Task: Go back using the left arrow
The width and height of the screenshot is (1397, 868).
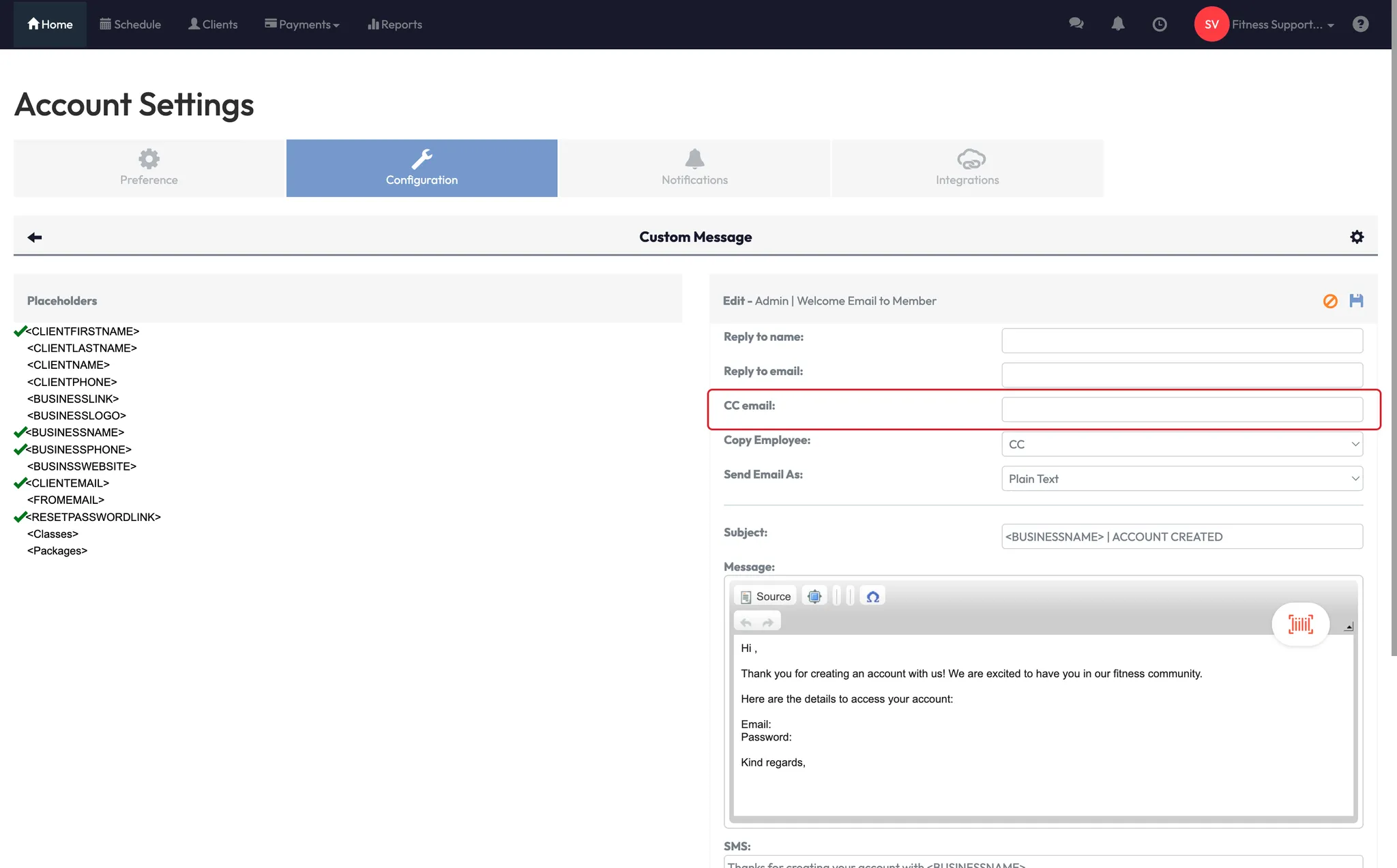Action: (35, 237)
